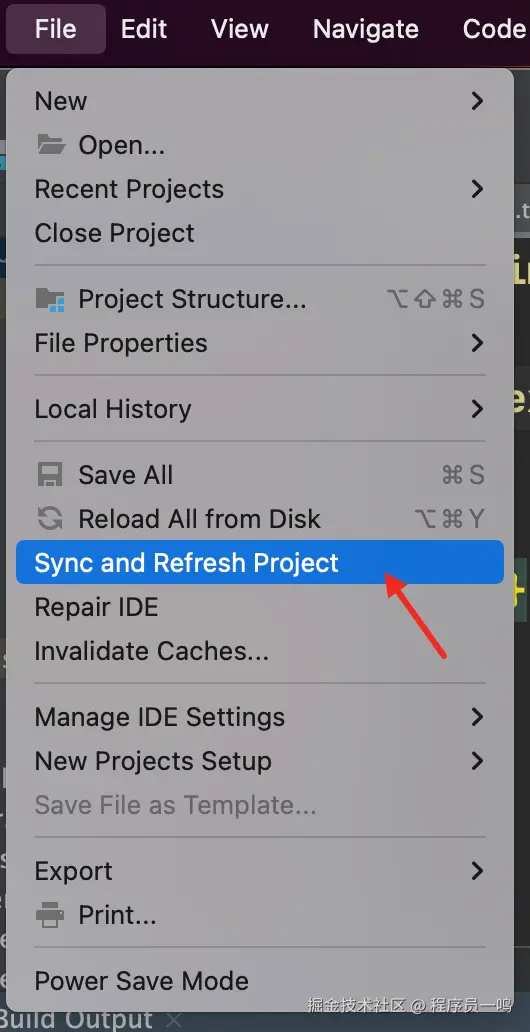
Task: Click the floppy disk Save All icon
Action: click(x=50, y=475)
